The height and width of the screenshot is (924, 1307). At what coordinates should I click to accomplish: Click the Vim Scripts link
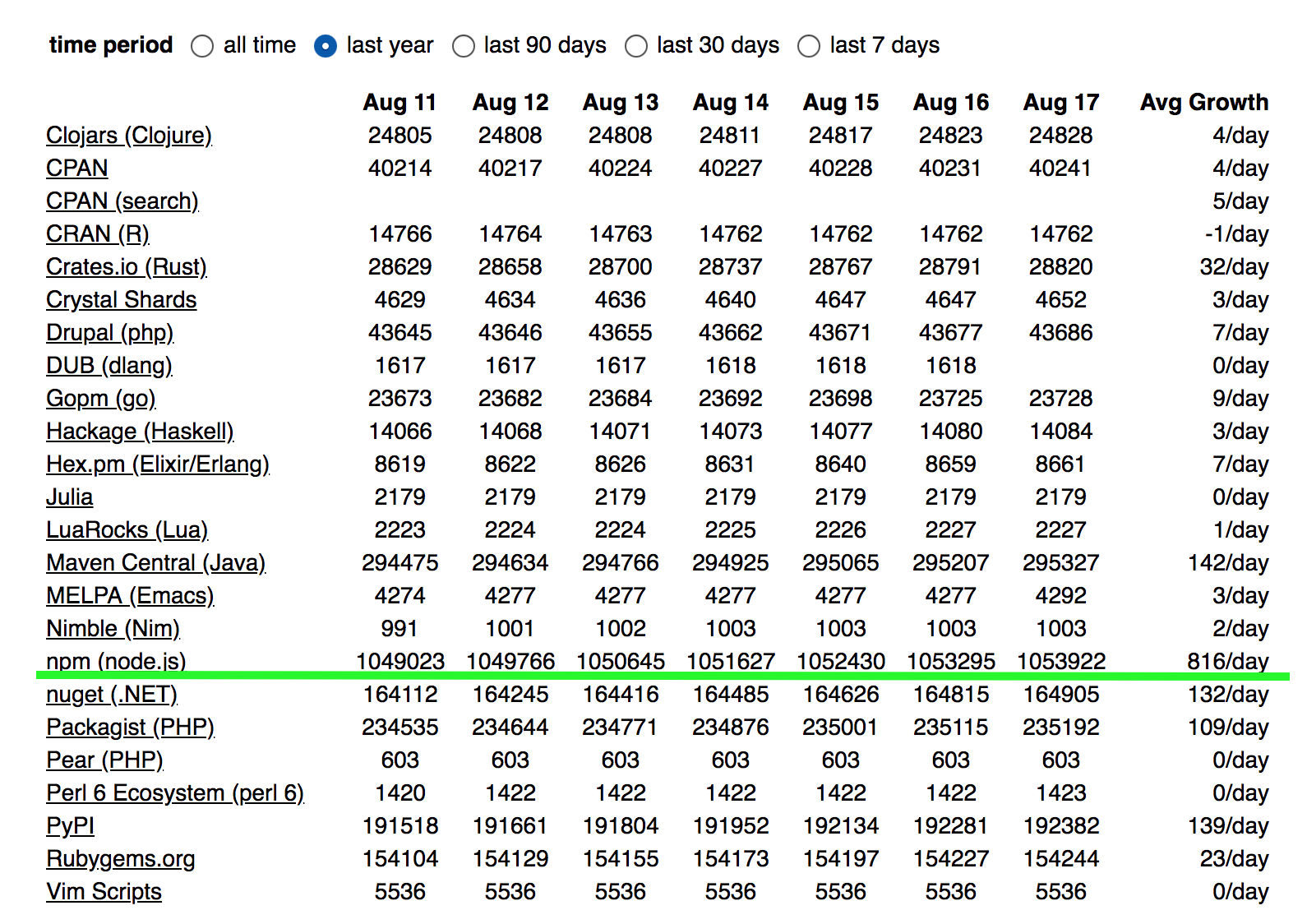coord(104,892)
